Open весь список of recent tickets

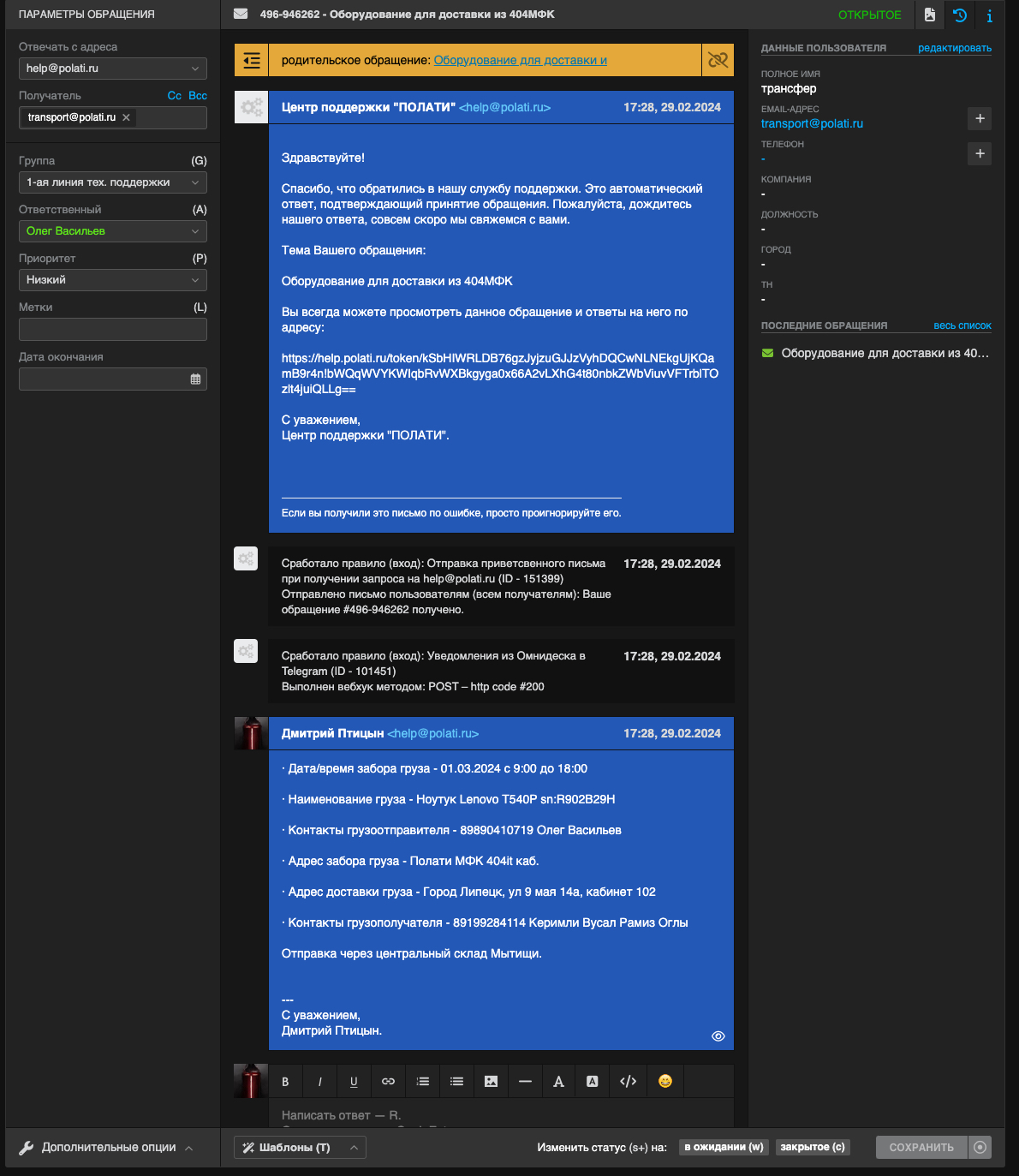click(962, 325)
